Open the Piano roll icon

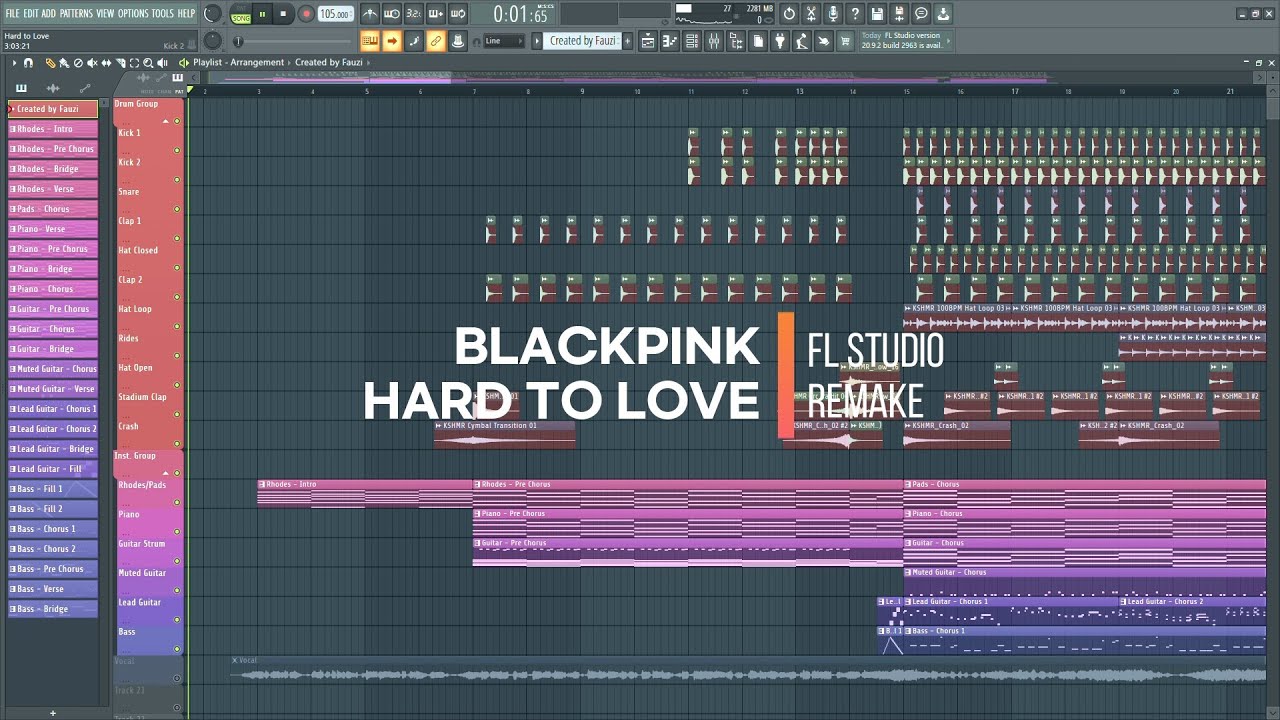(x=670, y=41)
